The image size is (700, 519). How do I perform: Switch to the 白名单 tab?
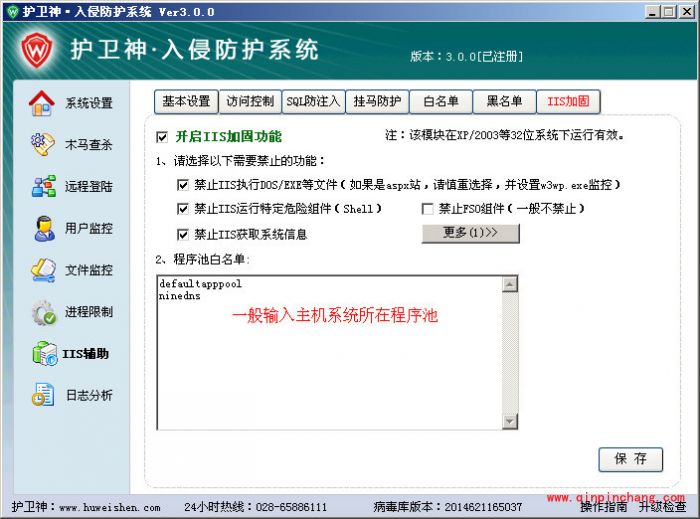click(x=441, y=101)
